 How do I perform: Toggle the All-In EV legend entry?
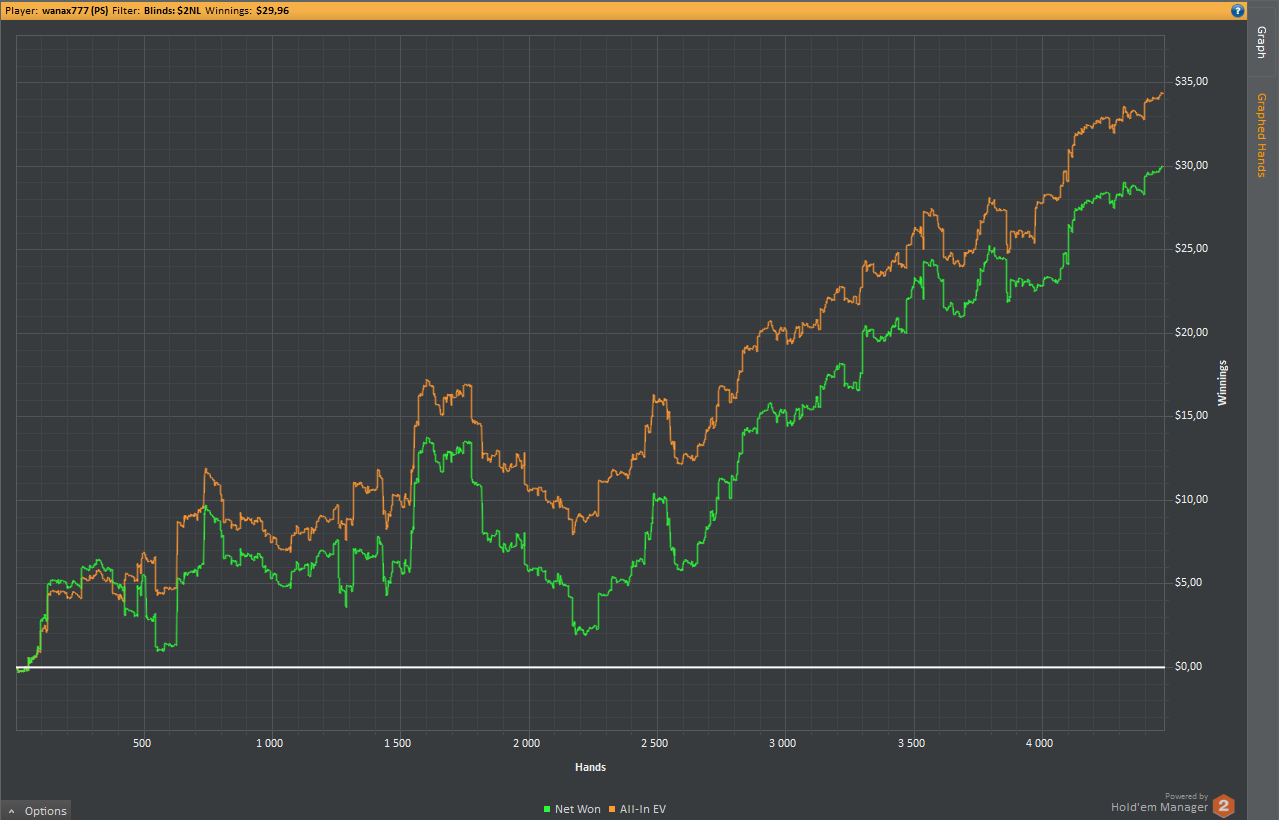[636, 809]
